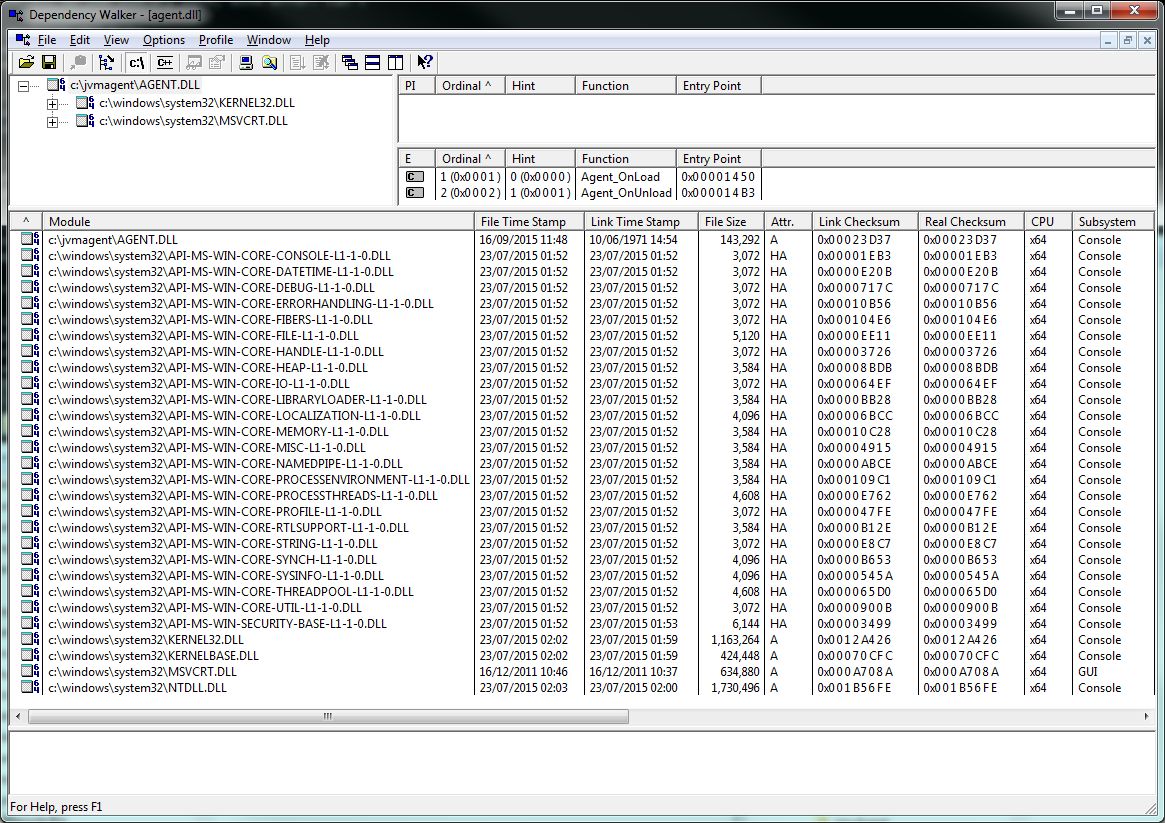The width and height of the screenshot is (1165, 823).
Task: Open the Help menu
Action: click(x=317, y=40)
